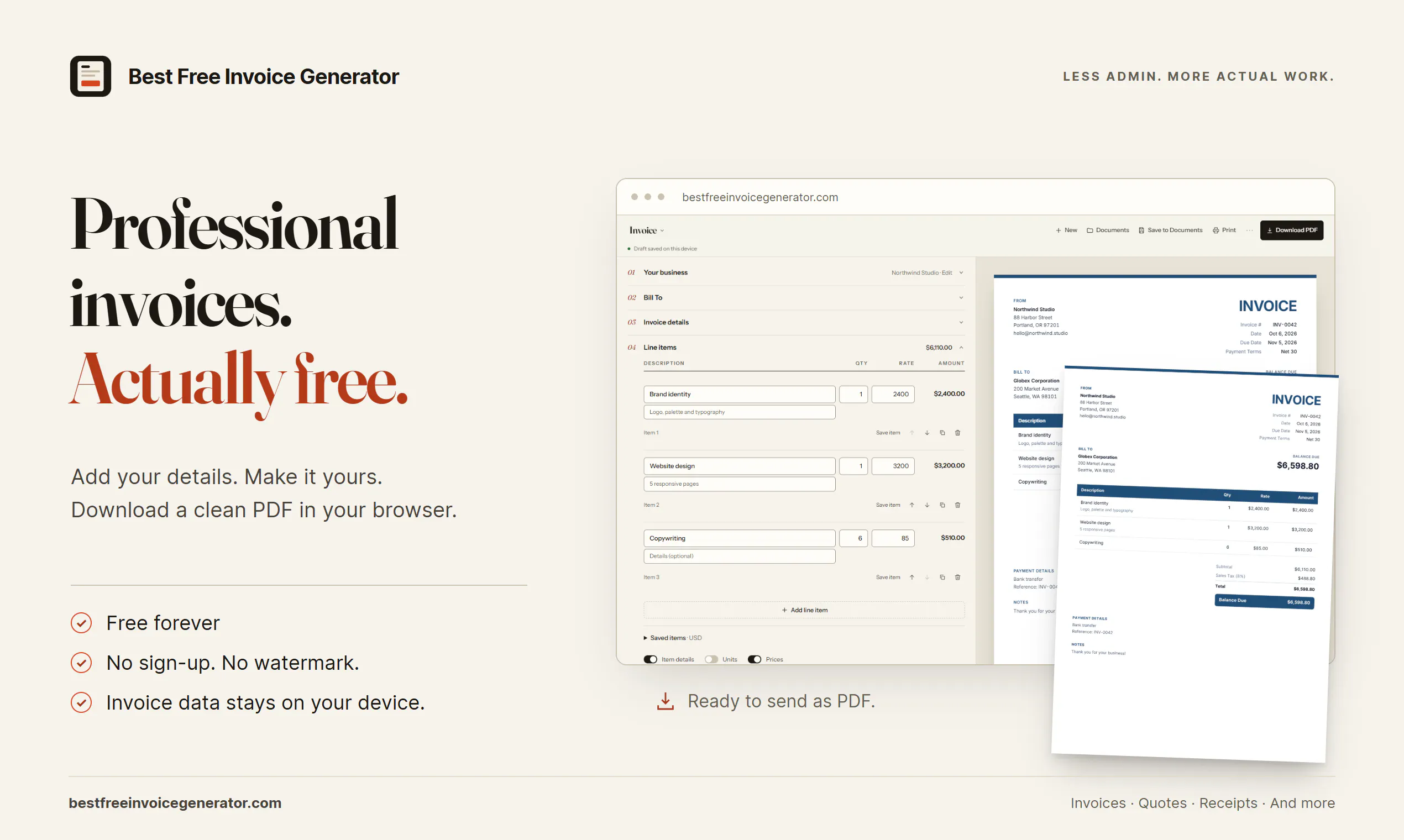Move Item 2 up with arrow icon
The height and width of the screenshot is (840, 1404).
(x=911, y=505)
